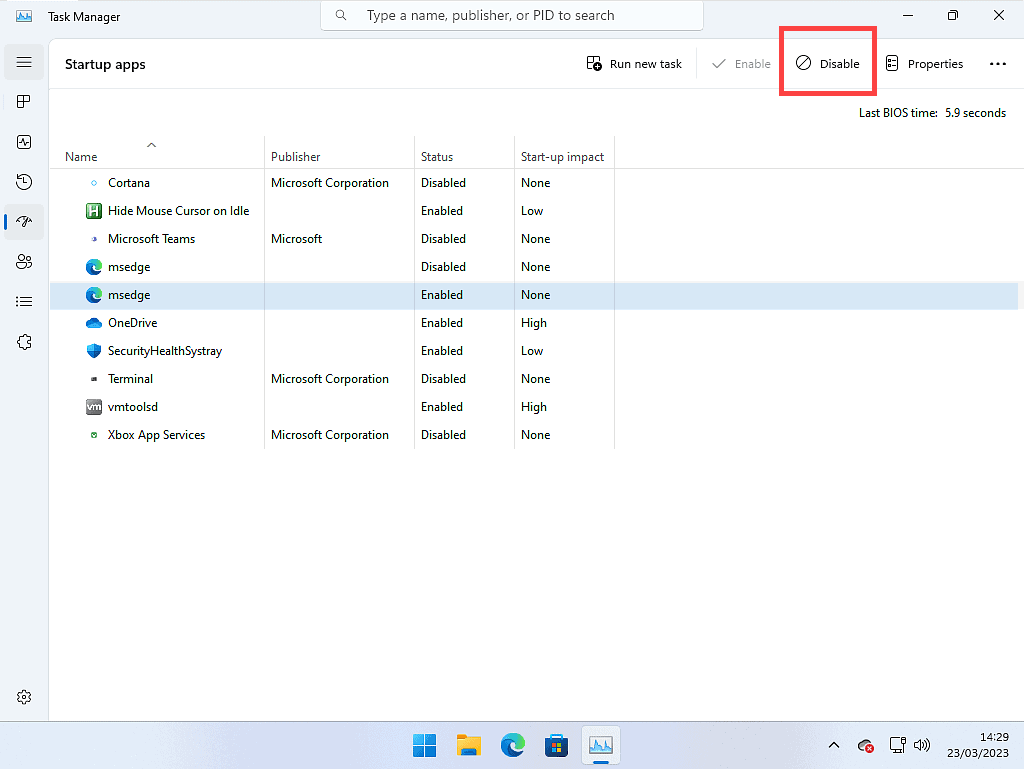Switch to the Users page icon

pyautogui.click(x=24, y=262)
